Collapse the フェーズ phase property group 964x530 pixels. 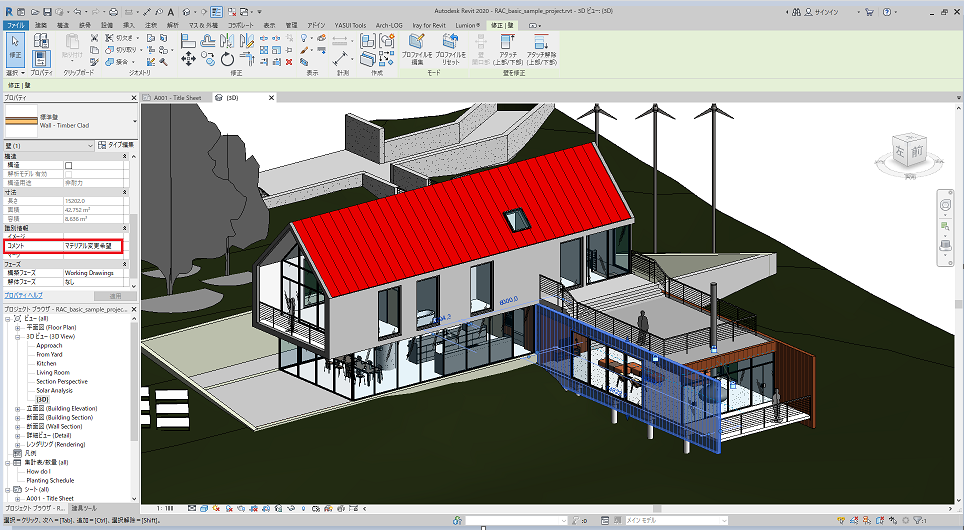125,264
